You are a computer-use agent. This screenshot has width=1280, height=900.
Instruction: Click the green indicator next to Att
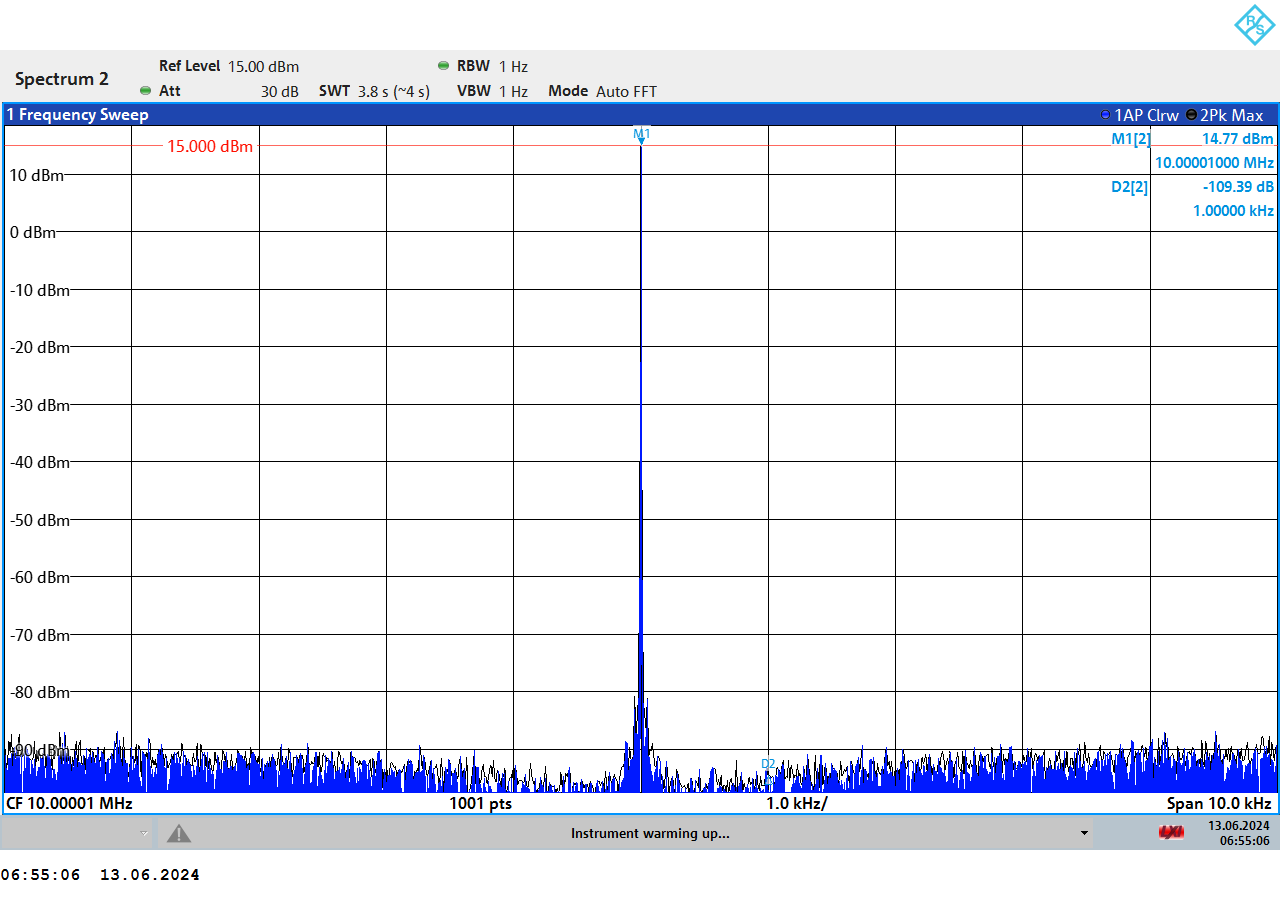tap(145, 91)
